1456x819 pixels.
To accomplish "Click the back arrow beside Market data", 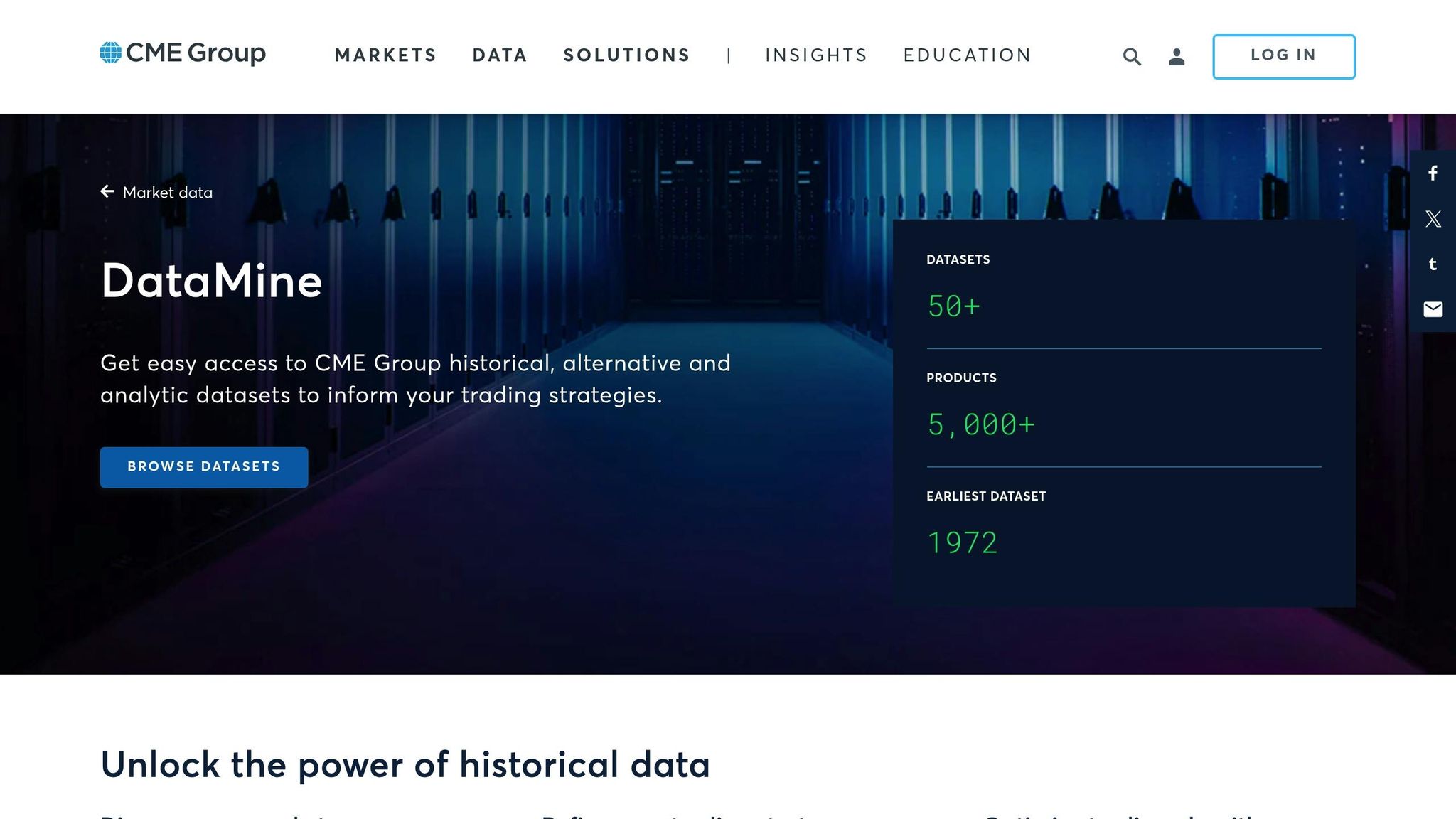I will (107, 191).
